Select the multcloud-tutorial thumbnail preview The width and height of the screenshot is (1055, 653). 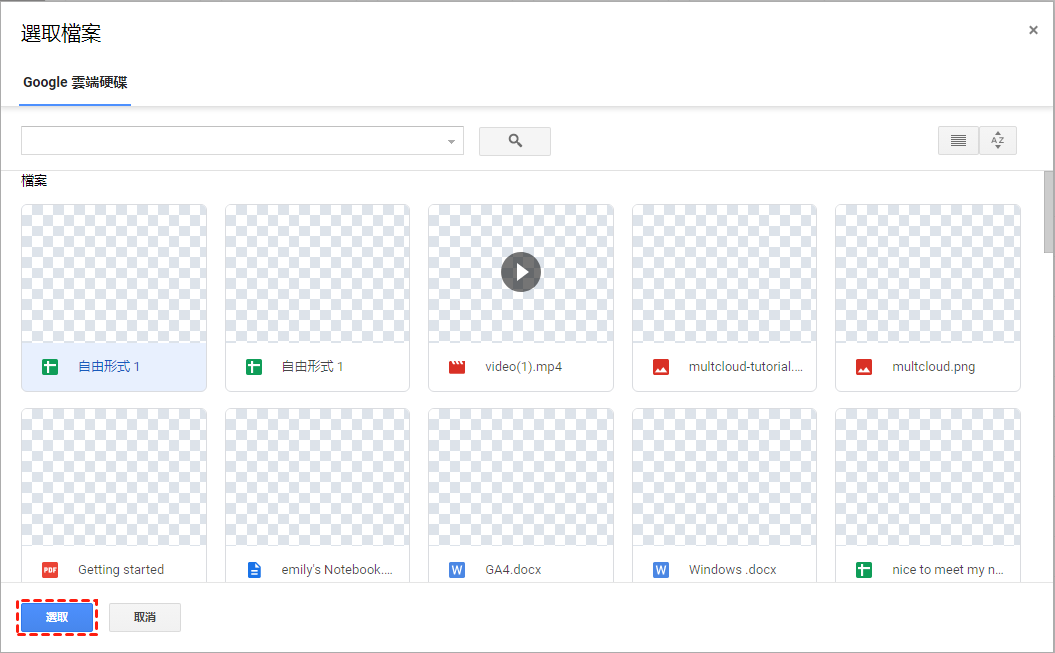pos(724,274)
